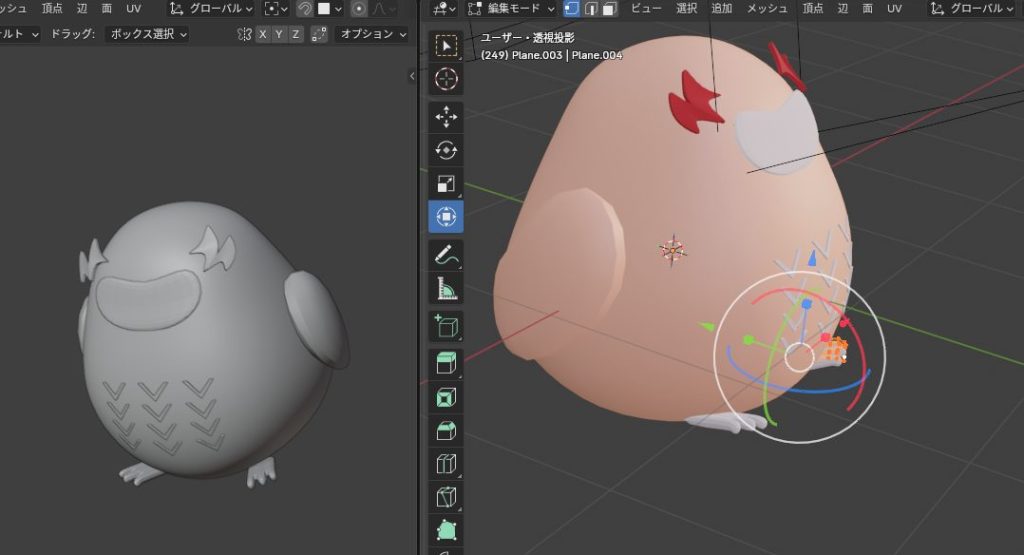Pick the Scale tool
This screenshot has width=1024, height=555.
pyautogui.click(x=446, y=183)
